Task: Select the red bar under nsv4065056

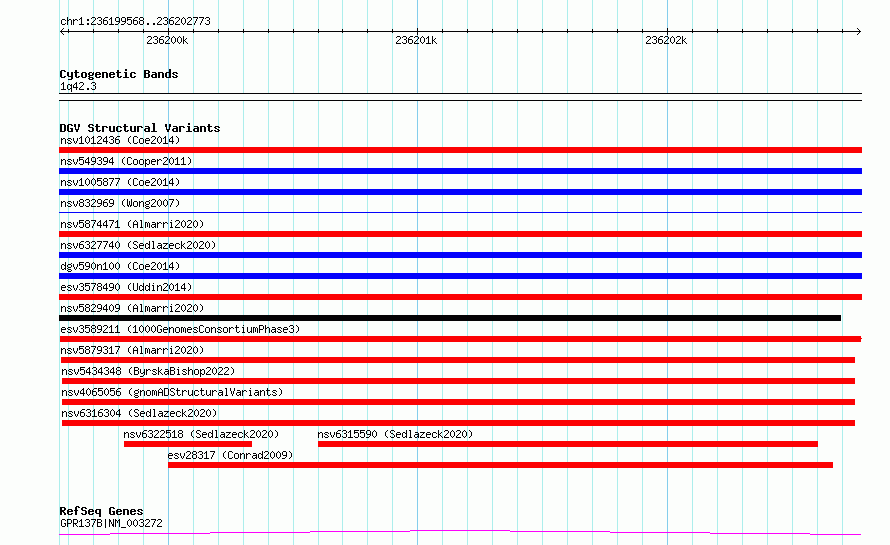Action: coord(458,402)
